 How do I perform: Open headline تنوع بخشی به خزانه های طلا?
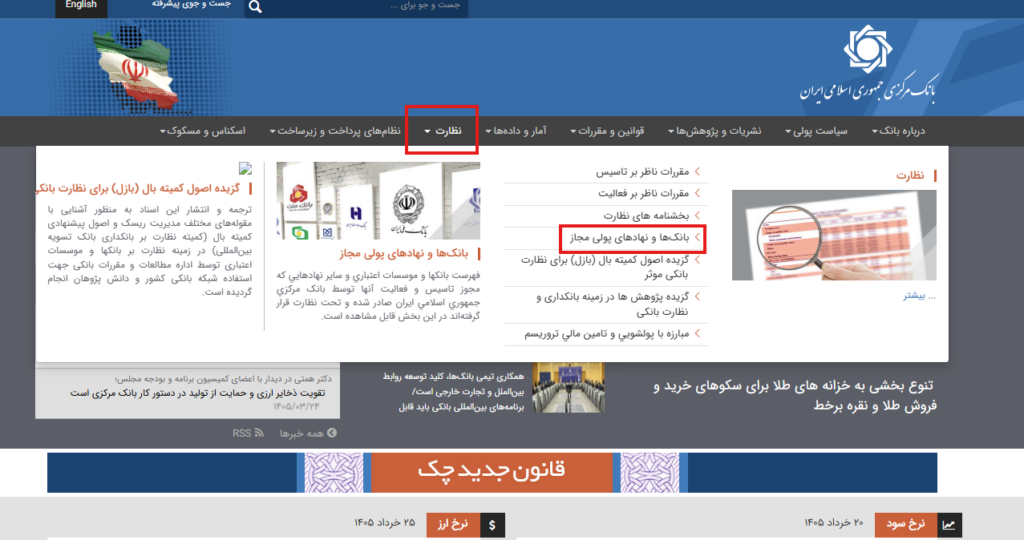pos(794,396)
